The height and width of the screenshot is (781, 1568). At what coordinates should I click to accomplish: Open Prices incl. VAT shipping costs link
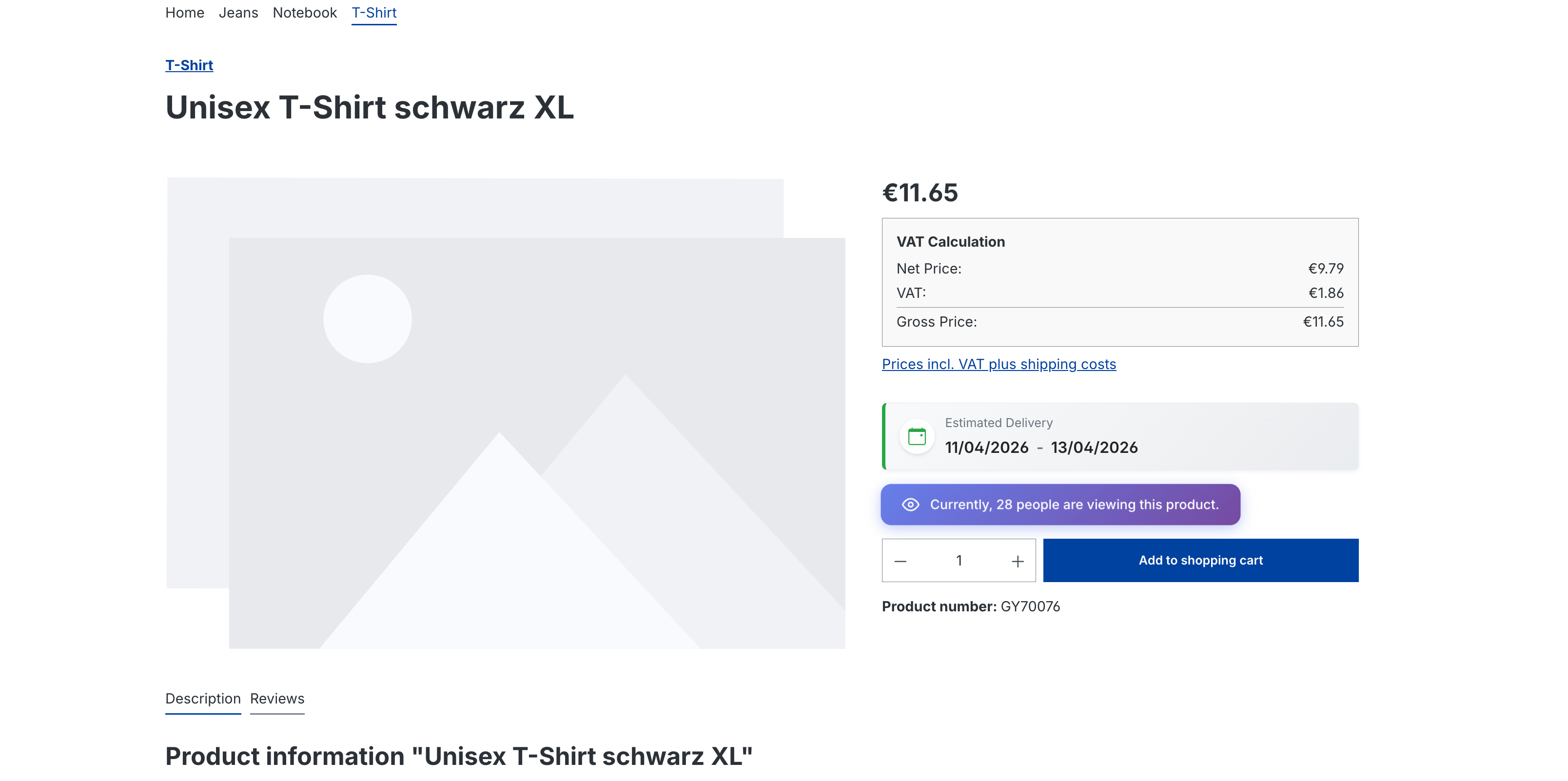pyautogui.click(x=998, y=364)
